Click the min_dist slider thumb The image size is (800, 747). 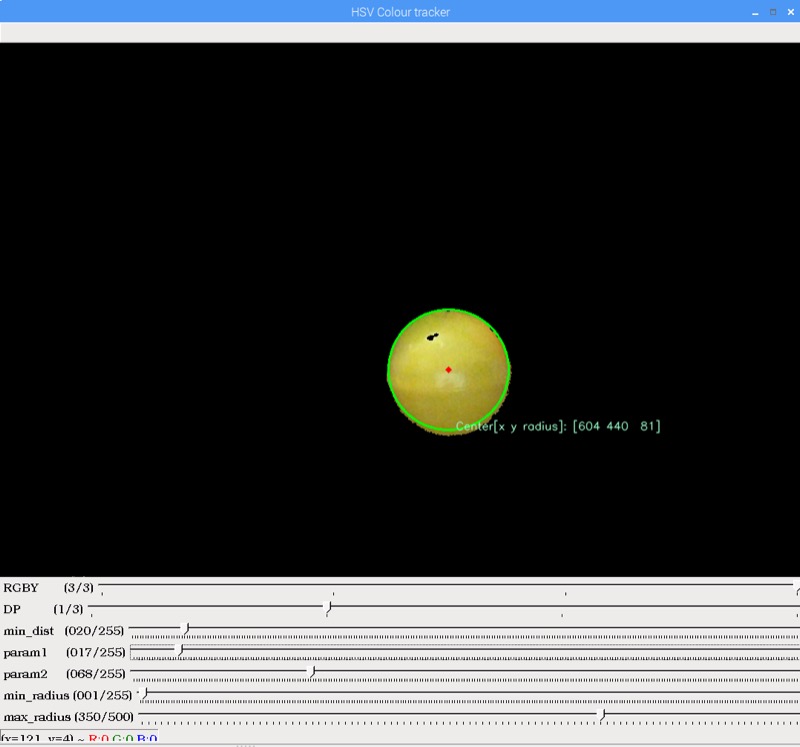point(187,630)
